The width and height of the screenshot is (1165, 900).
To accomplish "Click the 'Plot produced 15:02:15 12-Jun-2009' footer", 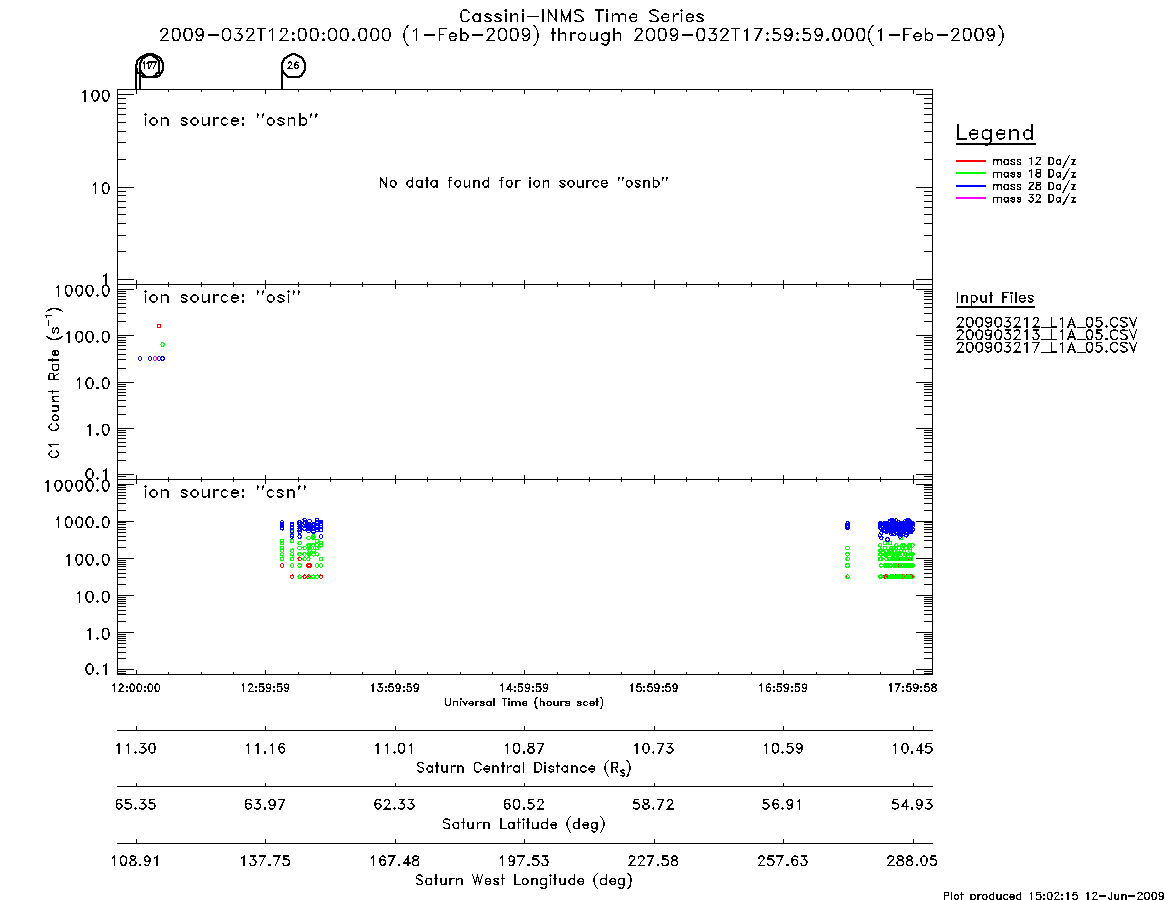I will point(1053,896).
